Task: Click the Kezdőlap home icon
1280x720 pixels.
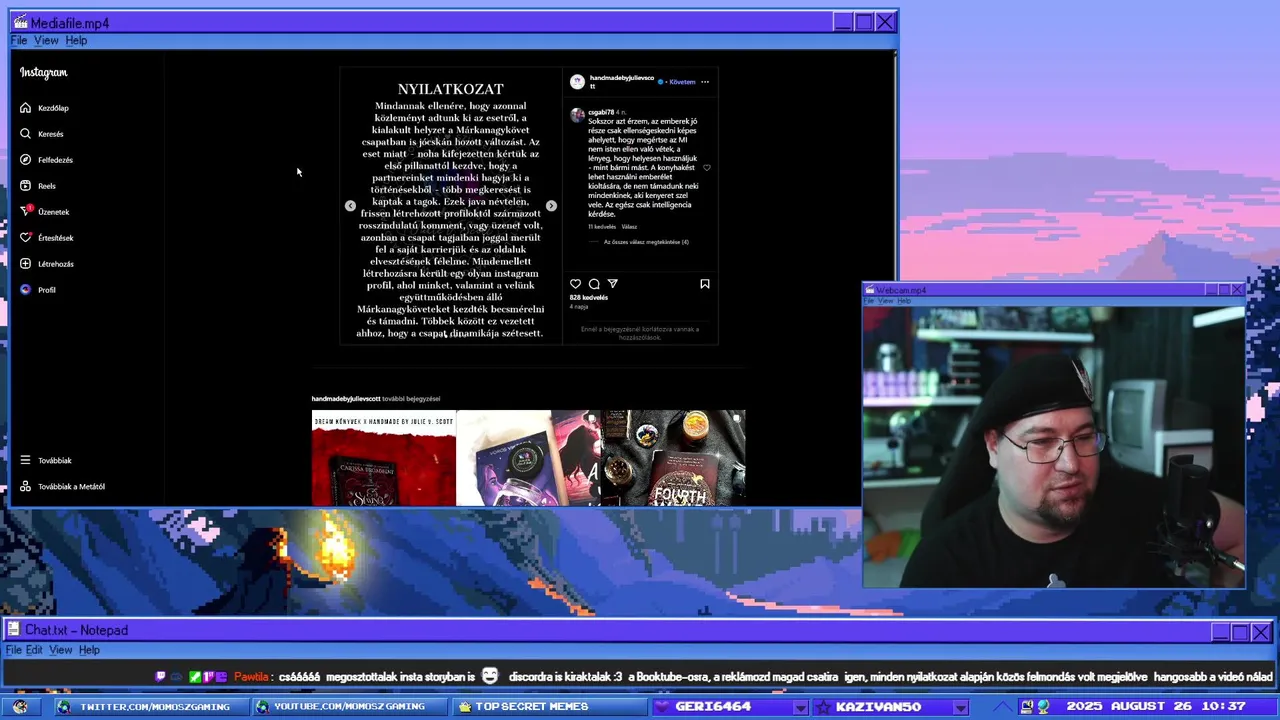Action: tap(26, 107)
